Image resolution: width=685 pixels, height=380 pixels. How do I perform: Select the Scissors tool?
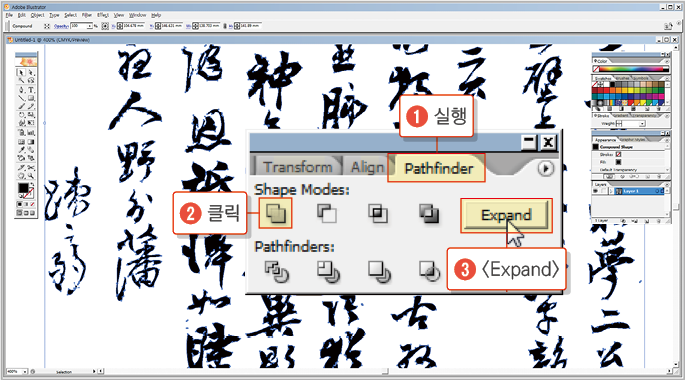tap(31, 167)
